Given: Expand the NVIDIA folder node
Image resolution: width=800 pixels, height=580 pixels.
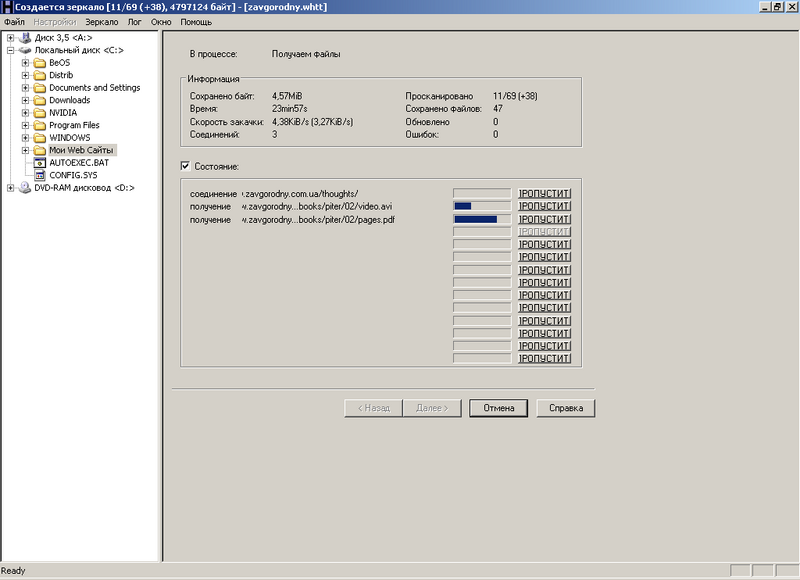Looking at the screenshot, I should [25, 113].
